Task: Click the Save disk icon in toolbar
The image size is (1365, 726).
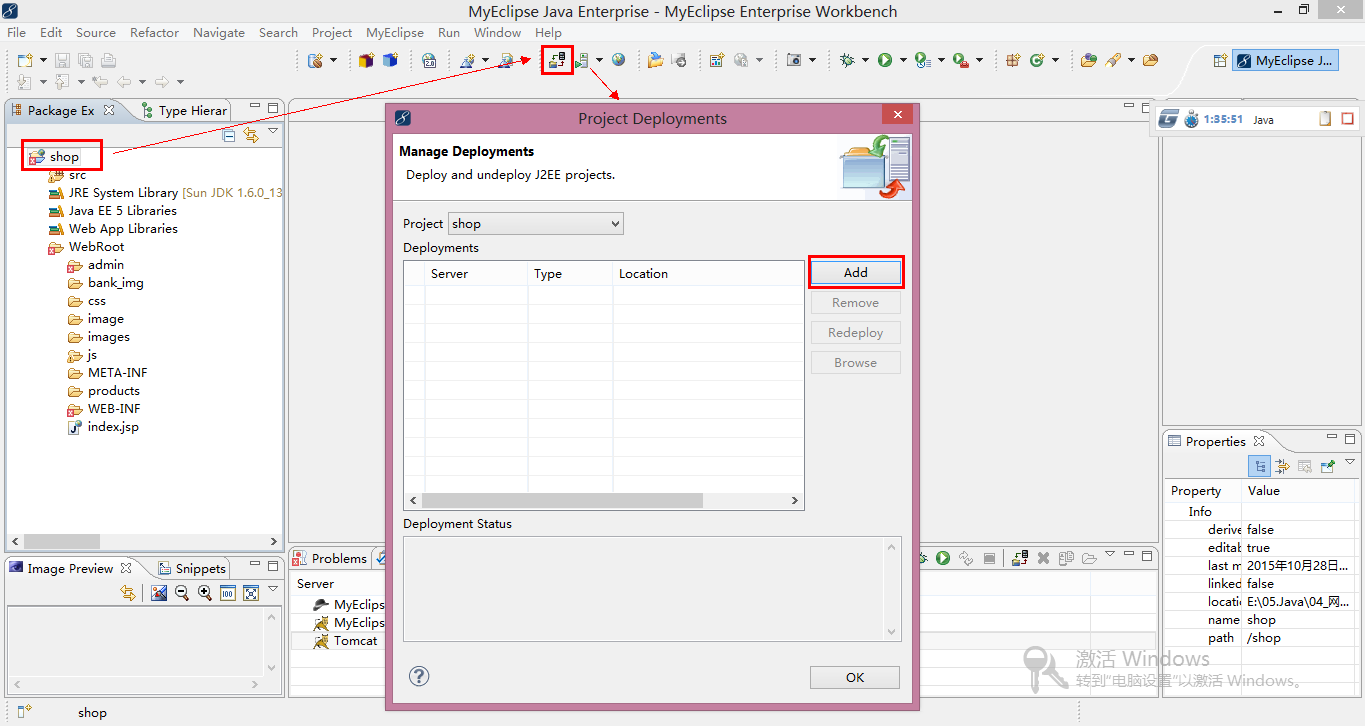Action: click(62, 60)
